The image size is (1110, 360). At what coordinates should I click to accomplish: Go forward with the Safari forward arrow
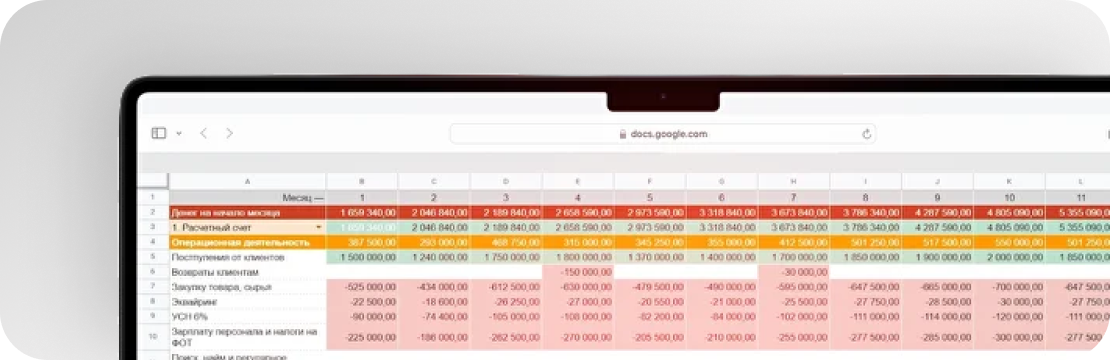[229, 133]
